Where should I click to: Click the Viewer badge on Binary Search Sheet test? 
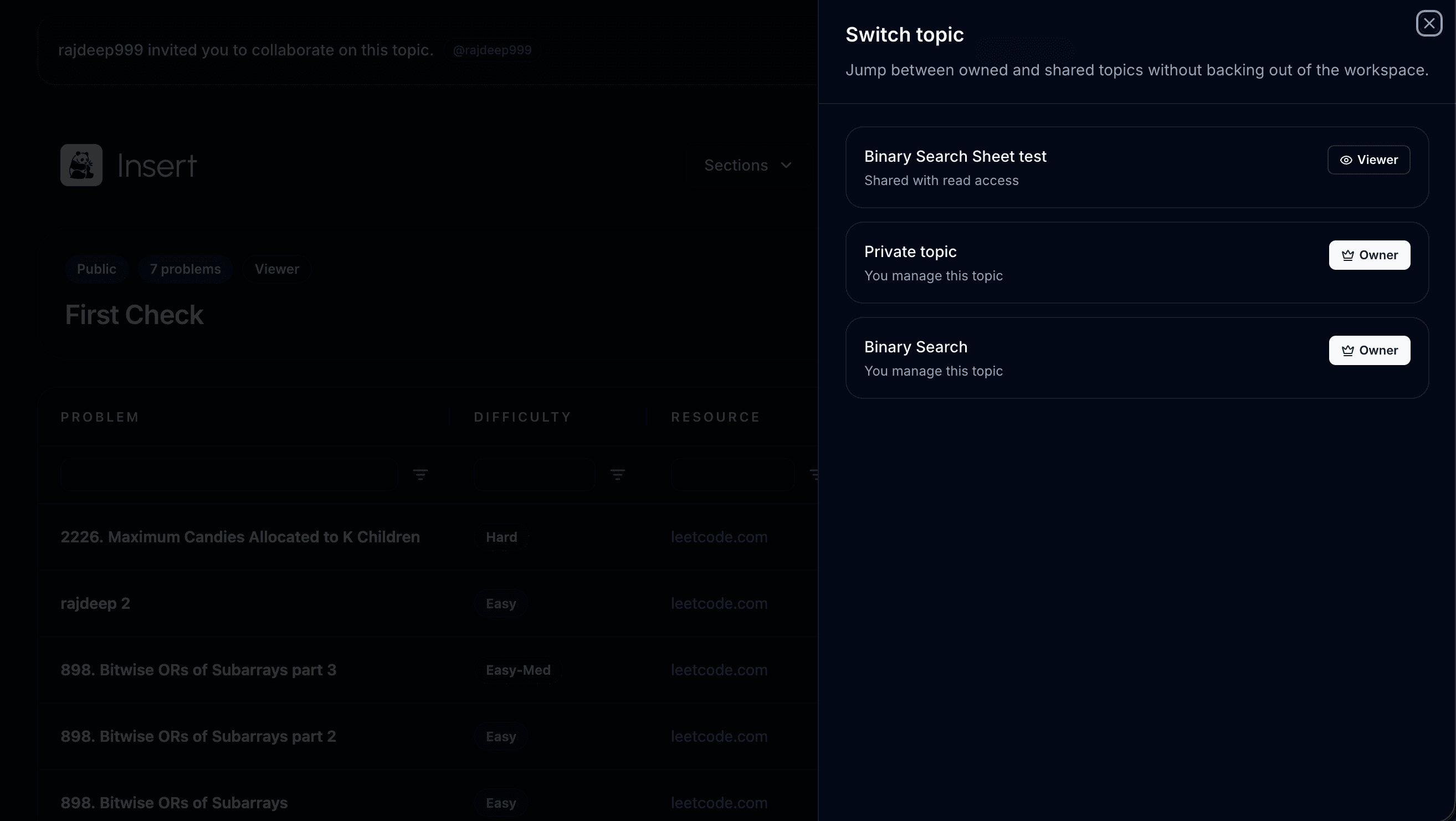tap(1368, 160)
